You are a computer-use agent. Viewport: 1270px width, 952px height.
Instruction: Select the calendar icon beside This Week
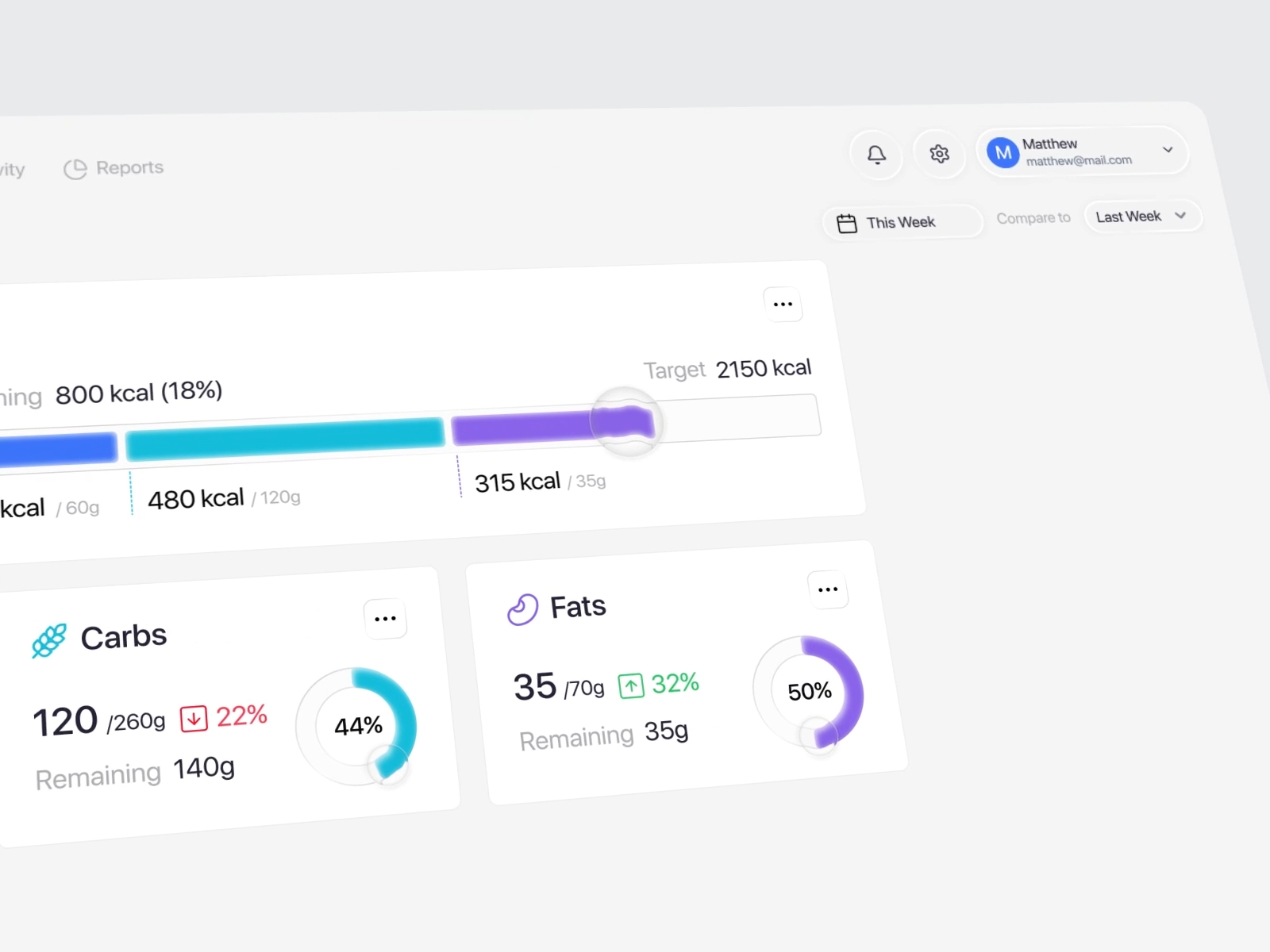[x=847, y=223]
